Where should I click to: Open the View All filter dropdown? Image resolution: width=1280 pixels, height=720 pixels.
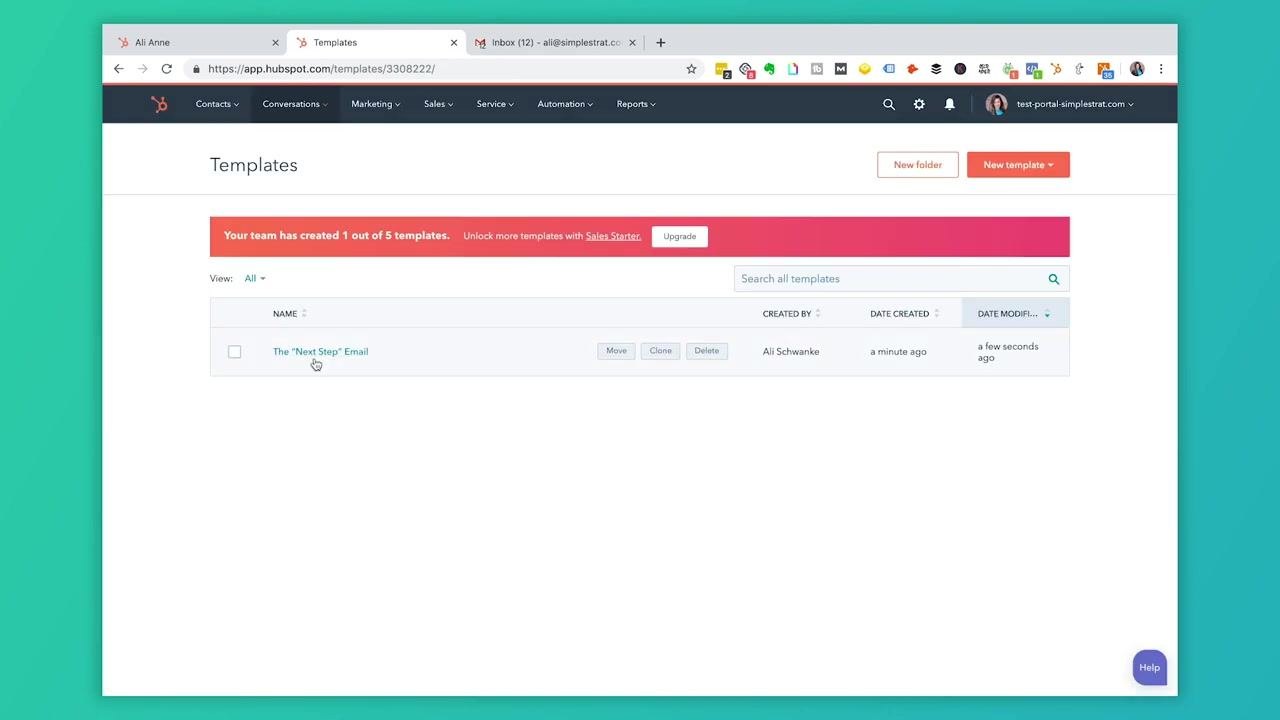pos(255,279)
